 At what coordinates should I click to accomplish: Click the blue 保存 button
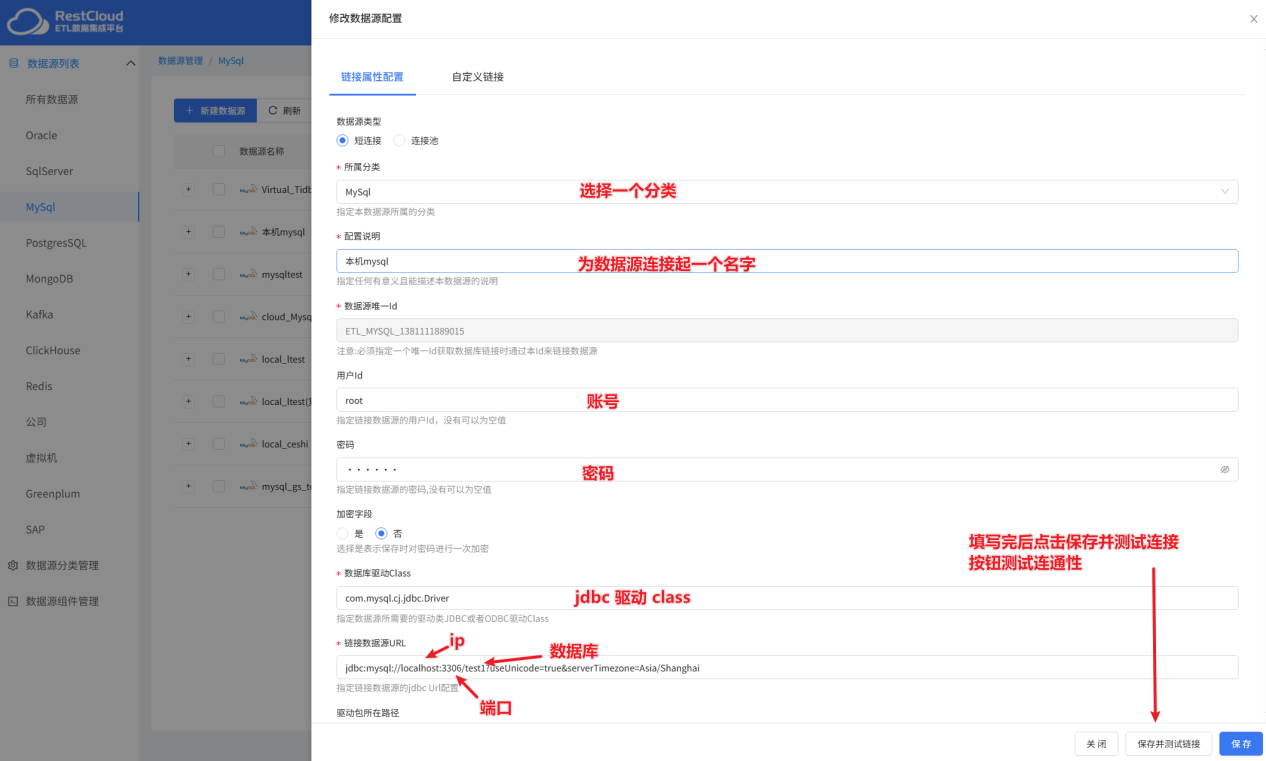tap(1241, 744)
